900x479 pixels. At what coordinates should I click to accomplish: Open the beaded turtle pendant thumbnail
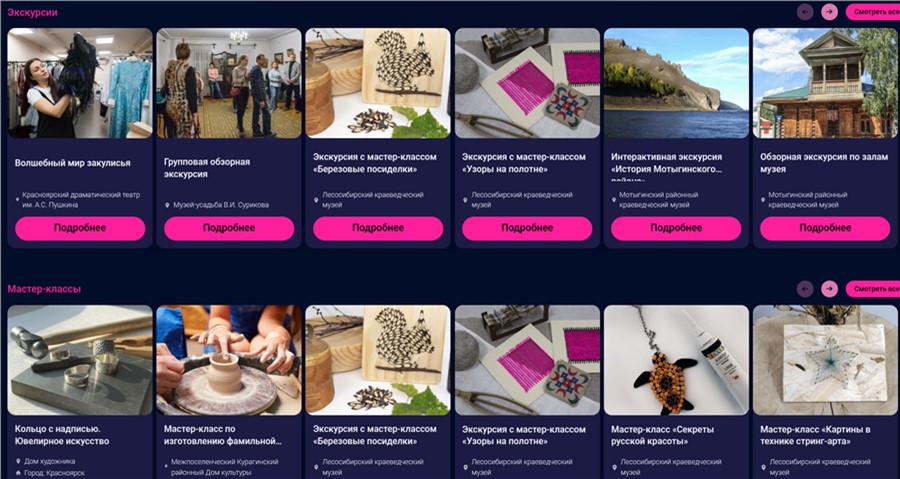676,360
